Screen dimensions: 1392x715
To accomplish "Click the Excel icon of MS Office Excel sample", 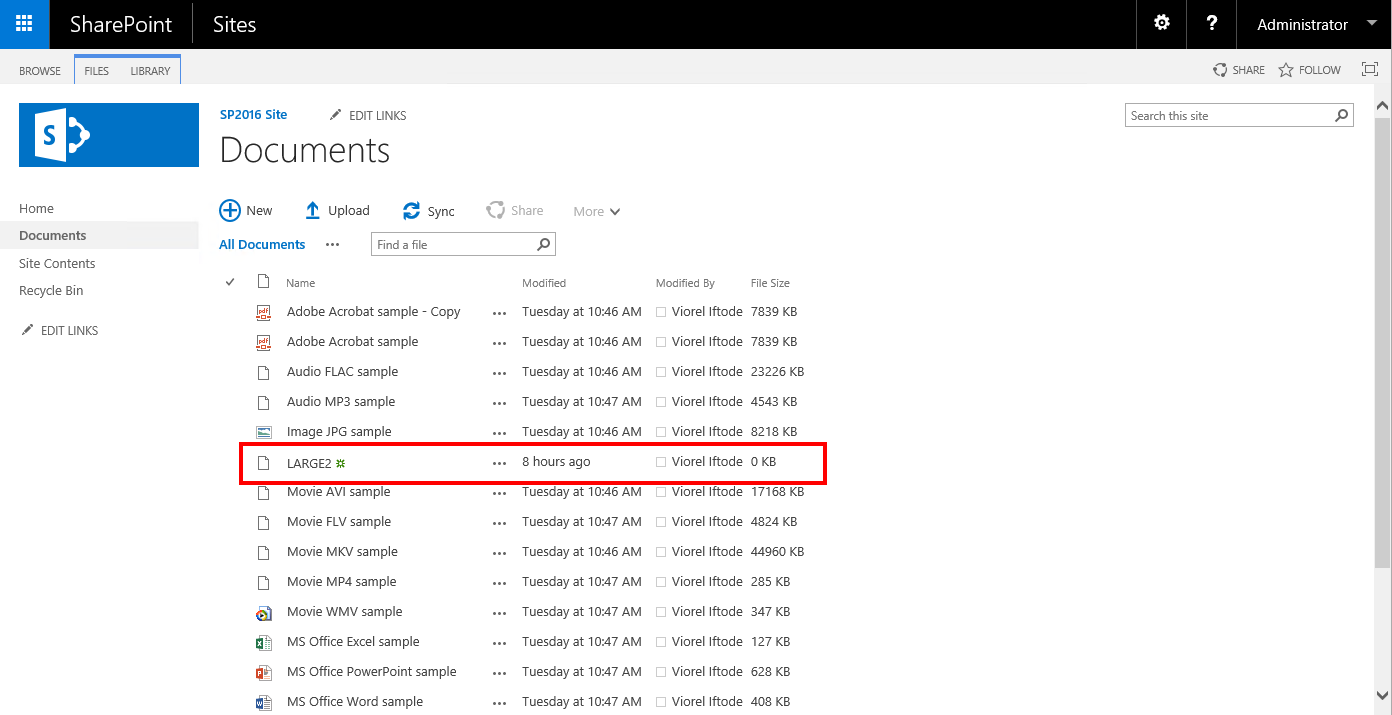I will point(264,642).
